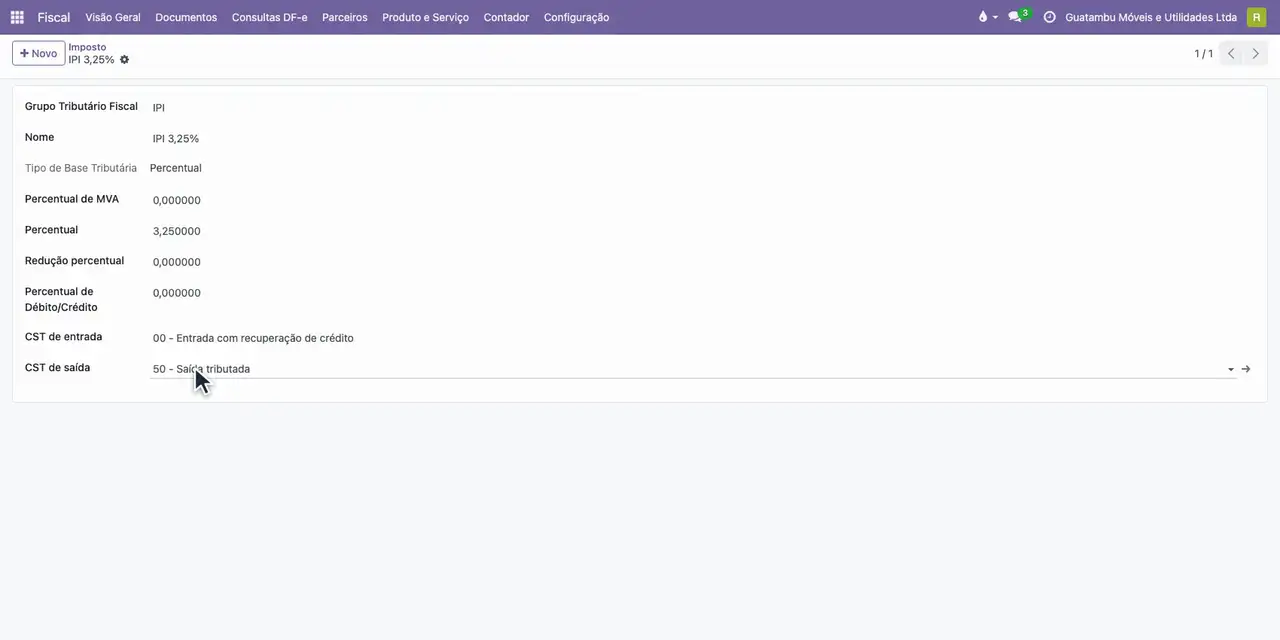The image size is (1280, 640).
Task: Select the Tipo de Base Tributária value Percentual
Action: coord(175,168)
